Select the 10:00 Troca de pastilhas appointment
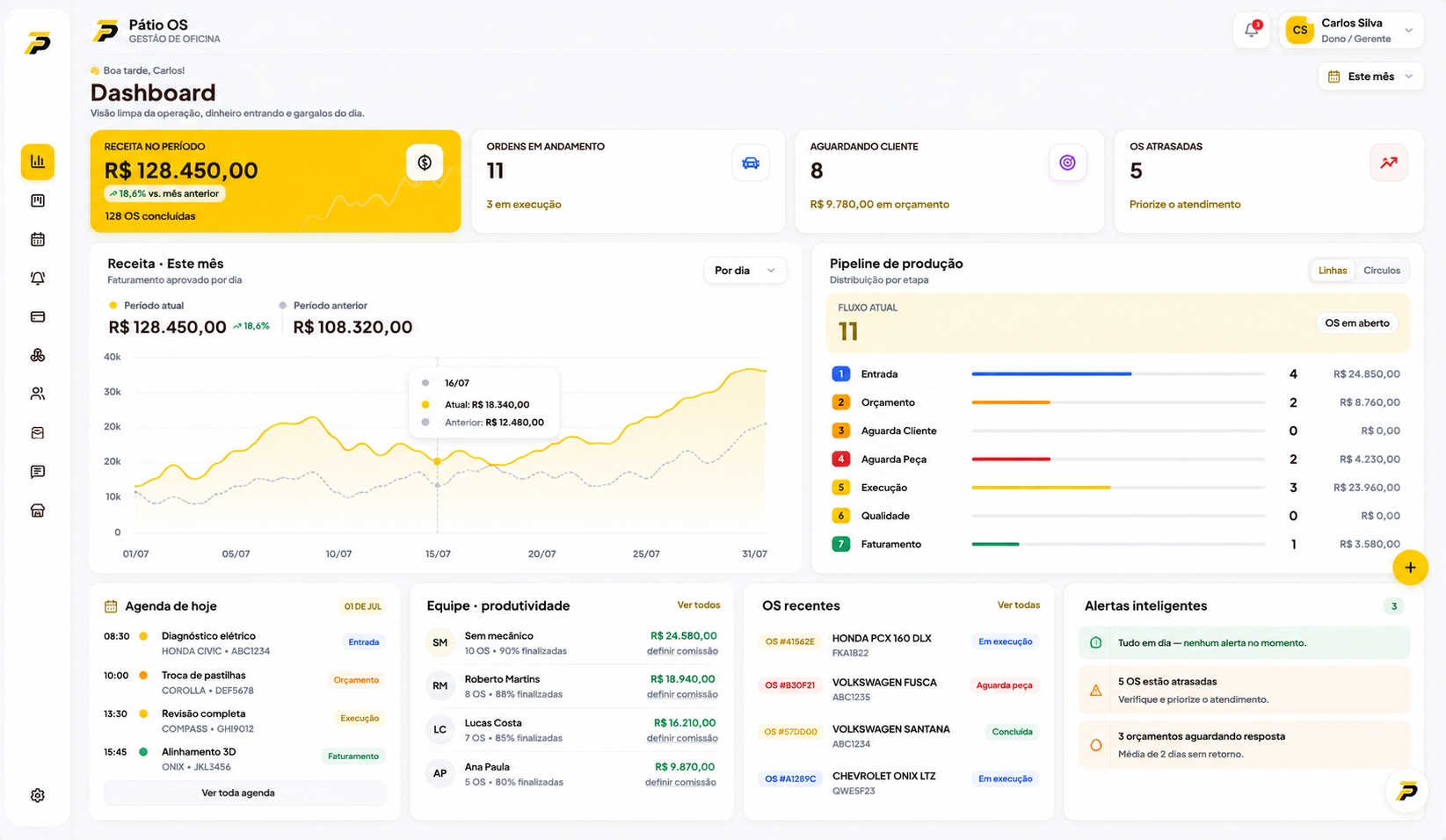Image resolution: width=1446 pixels, height=840 pixels. pos(244,683)
